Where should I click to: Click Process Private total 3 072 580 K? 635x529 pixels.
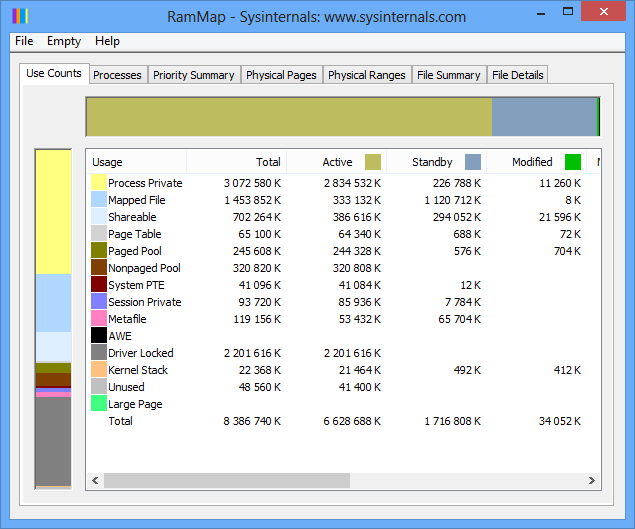252,183
